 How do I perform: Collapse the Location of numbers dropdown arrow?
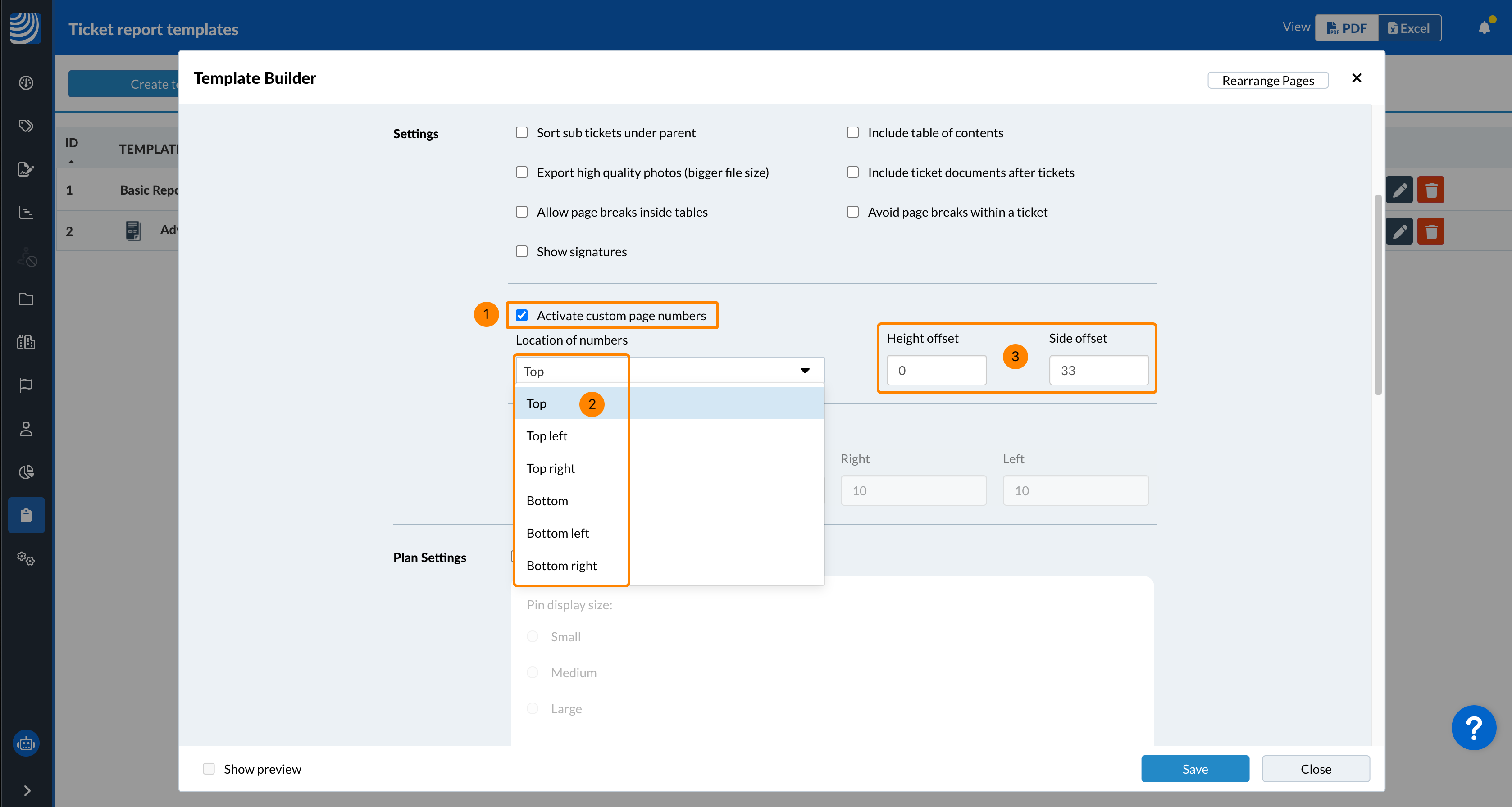(x=805, y=371)
